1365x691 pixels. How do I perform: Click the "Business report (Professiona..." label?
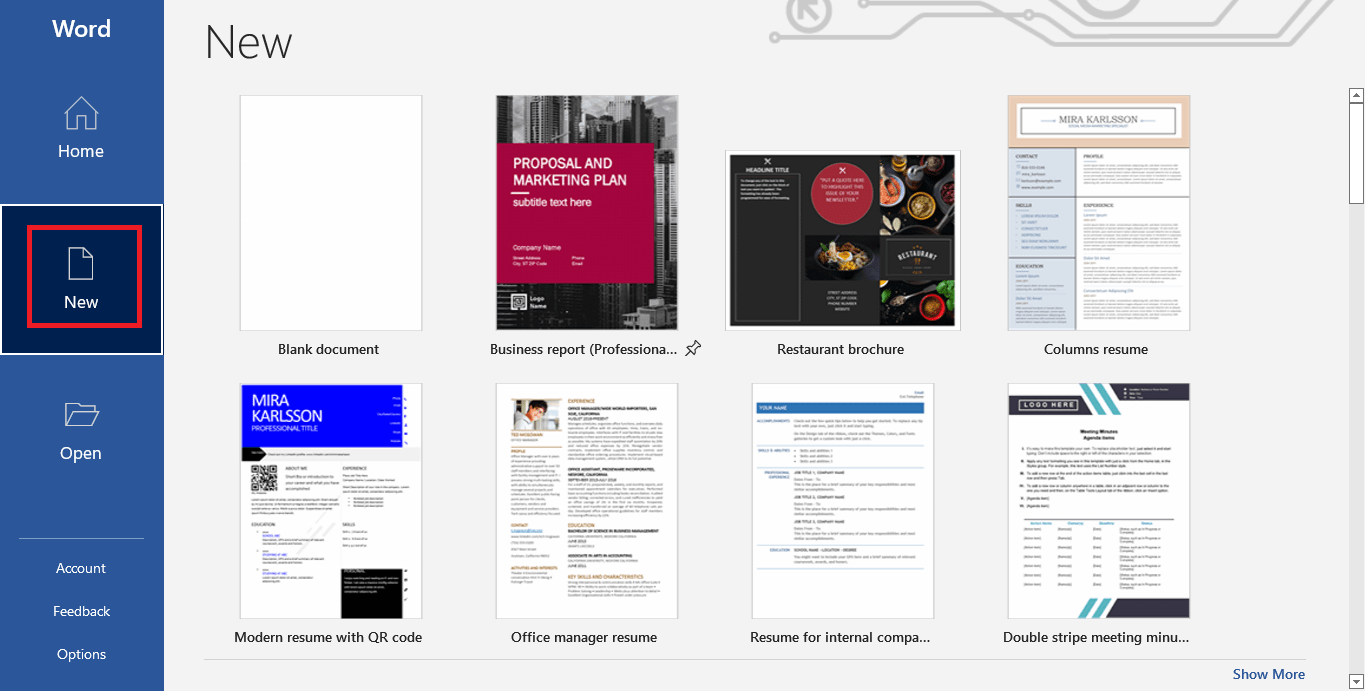tap(584, 349)
